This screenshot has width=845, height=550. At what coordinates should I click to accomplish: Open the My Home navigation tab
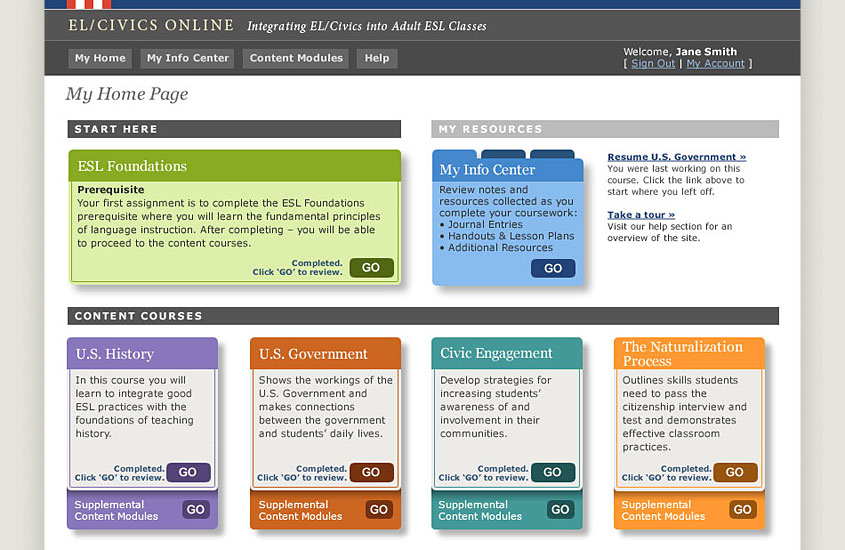coord(100,58)
